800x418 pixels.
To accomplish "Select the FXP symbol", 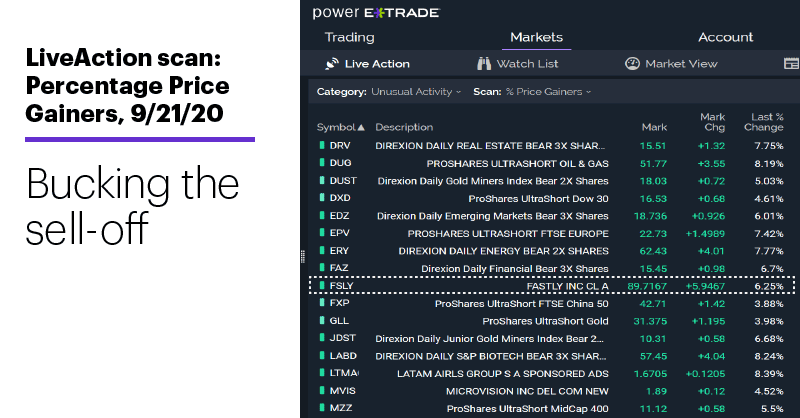I will pyautogui.click(x=339, y=303).
